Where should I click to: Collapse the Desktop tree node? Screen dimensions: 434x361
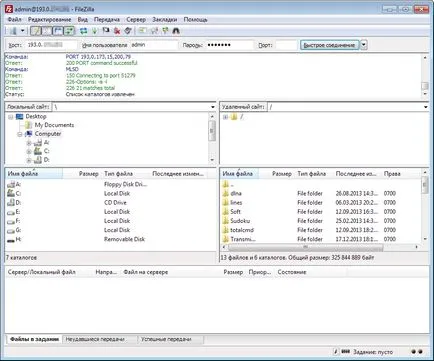[x=10, y=117]
